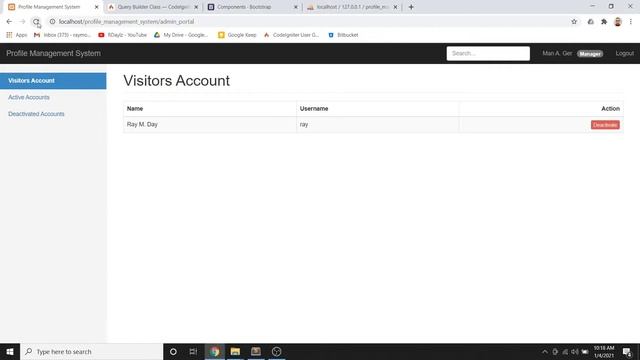Image resolution: width=640 pixels, height=360 pixels.
Task: Deactivate Ray M. Day's account
Action: pyautogui.click(x=605, y=125)
